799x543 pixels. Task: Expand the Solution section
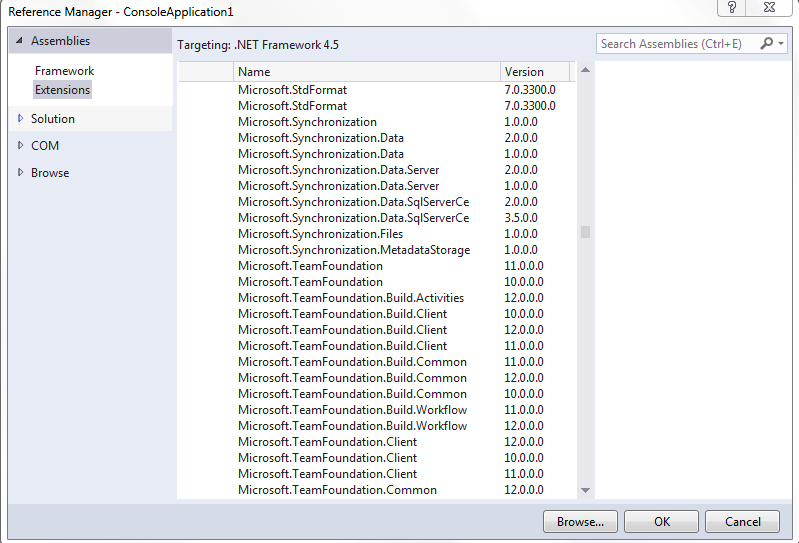(x=20, y=118)
